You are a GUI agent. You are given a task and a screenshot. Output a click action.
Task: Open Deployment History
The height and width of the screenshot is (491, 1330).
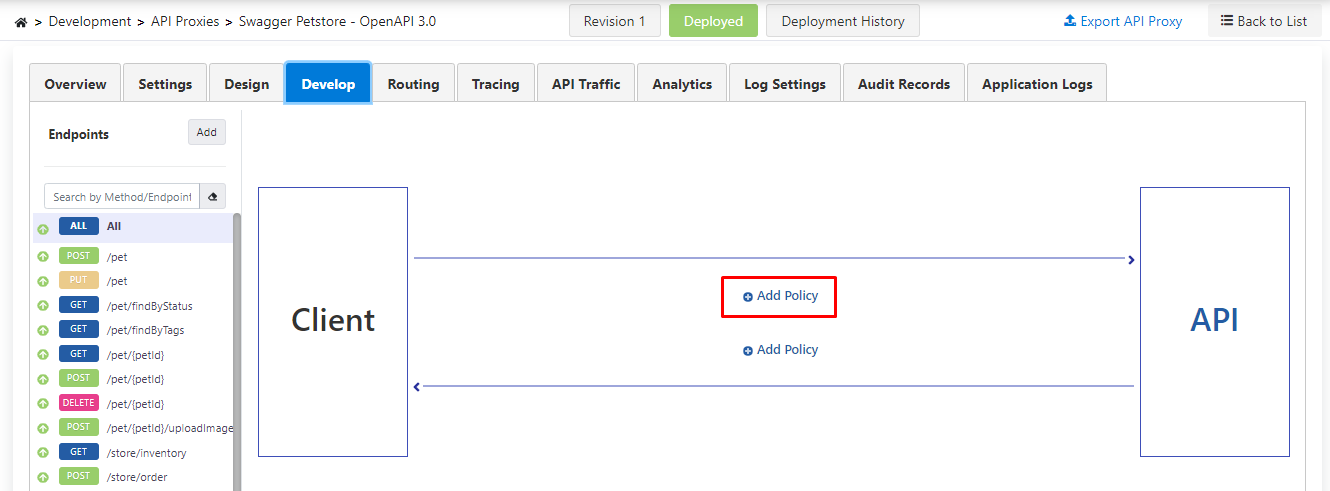coord(842,21)
